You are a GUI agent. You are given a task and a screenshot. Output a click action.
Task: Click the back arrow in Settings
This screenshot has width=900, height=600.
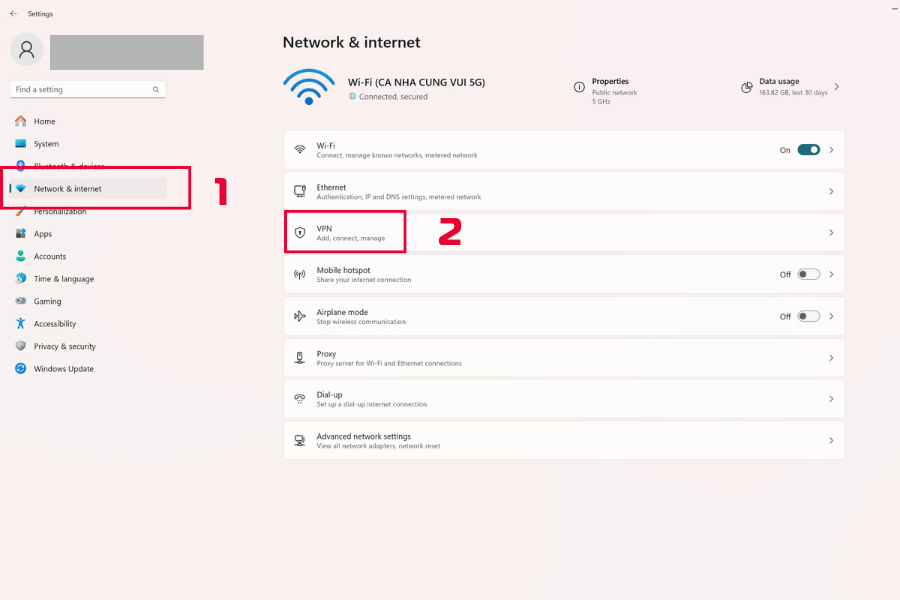coord(13,14)
